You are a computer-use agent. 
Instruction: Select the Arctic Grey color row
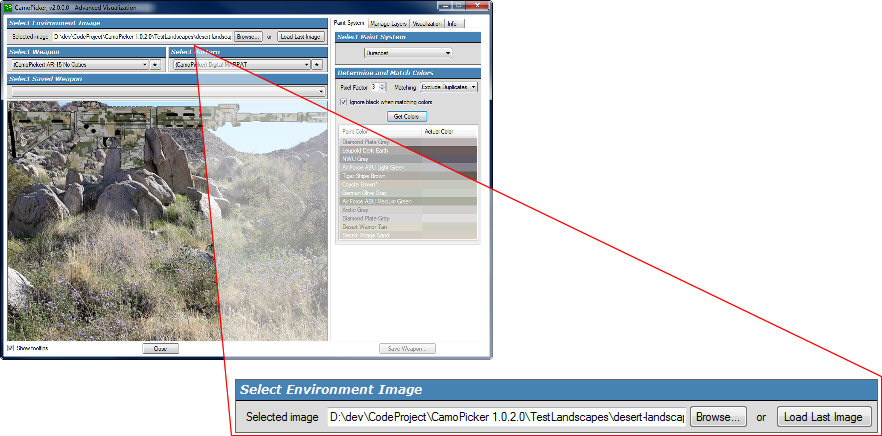coord(408,210)
